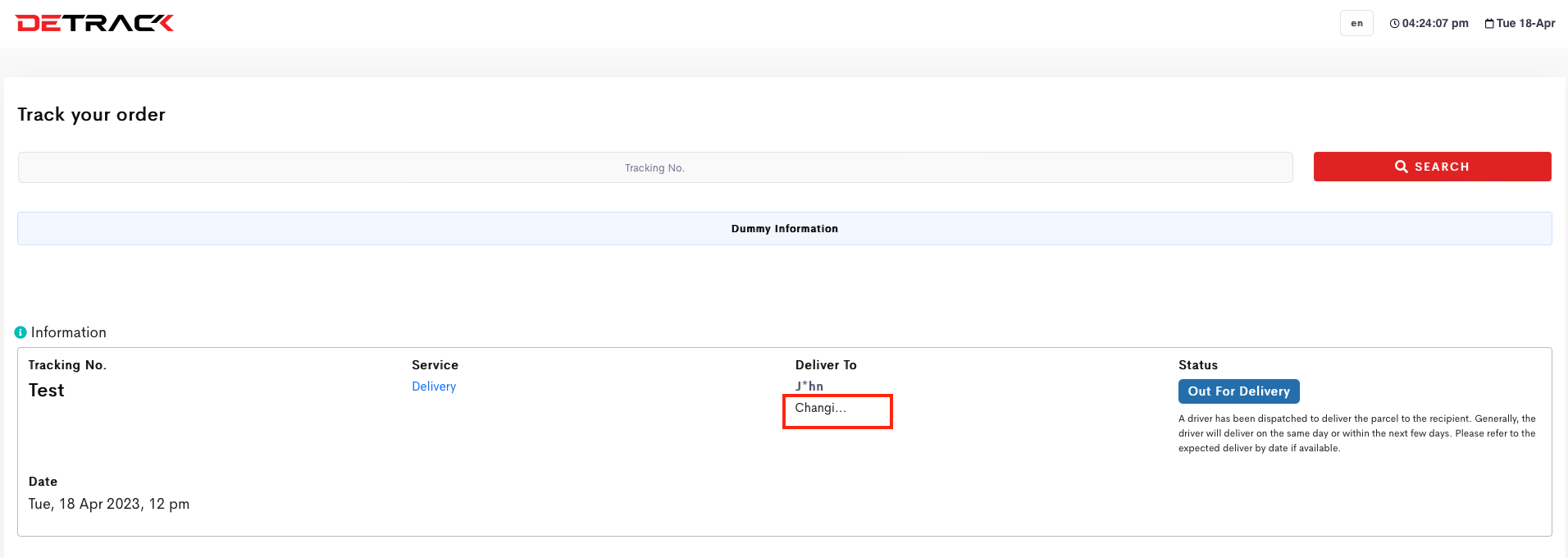Click the calendar icon beside Tue 18-Apr
The width and height of the screenshot is (1568, 558).
coord(1489,24)
